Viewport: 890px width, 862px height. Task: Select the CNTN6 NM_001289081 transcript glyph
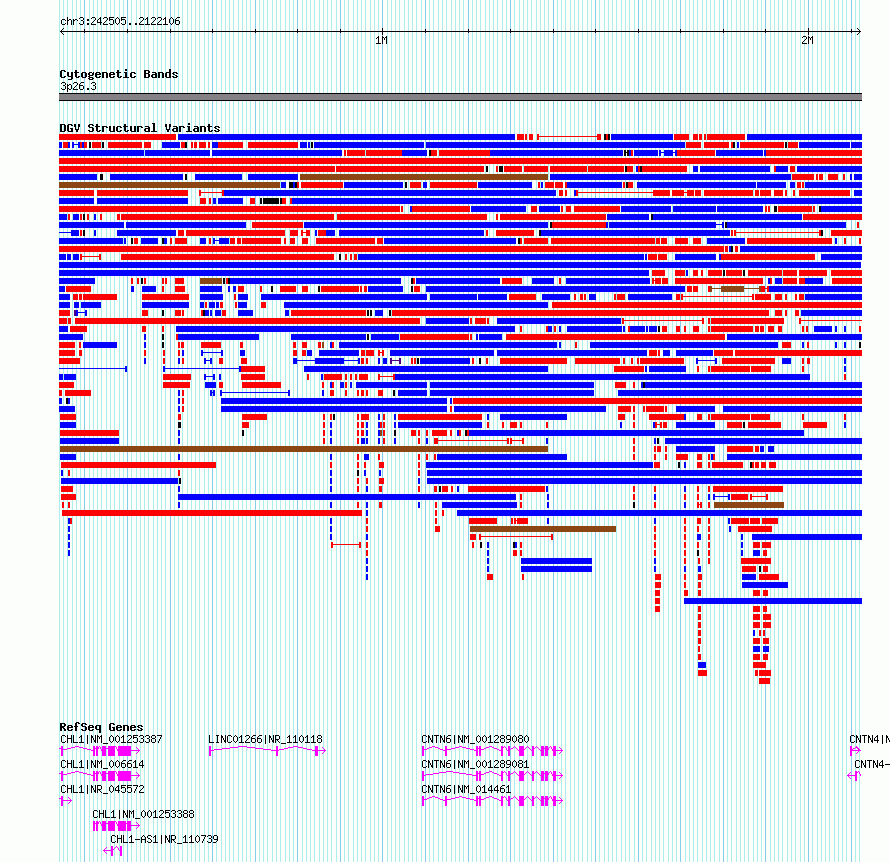(x=492, y=776)
